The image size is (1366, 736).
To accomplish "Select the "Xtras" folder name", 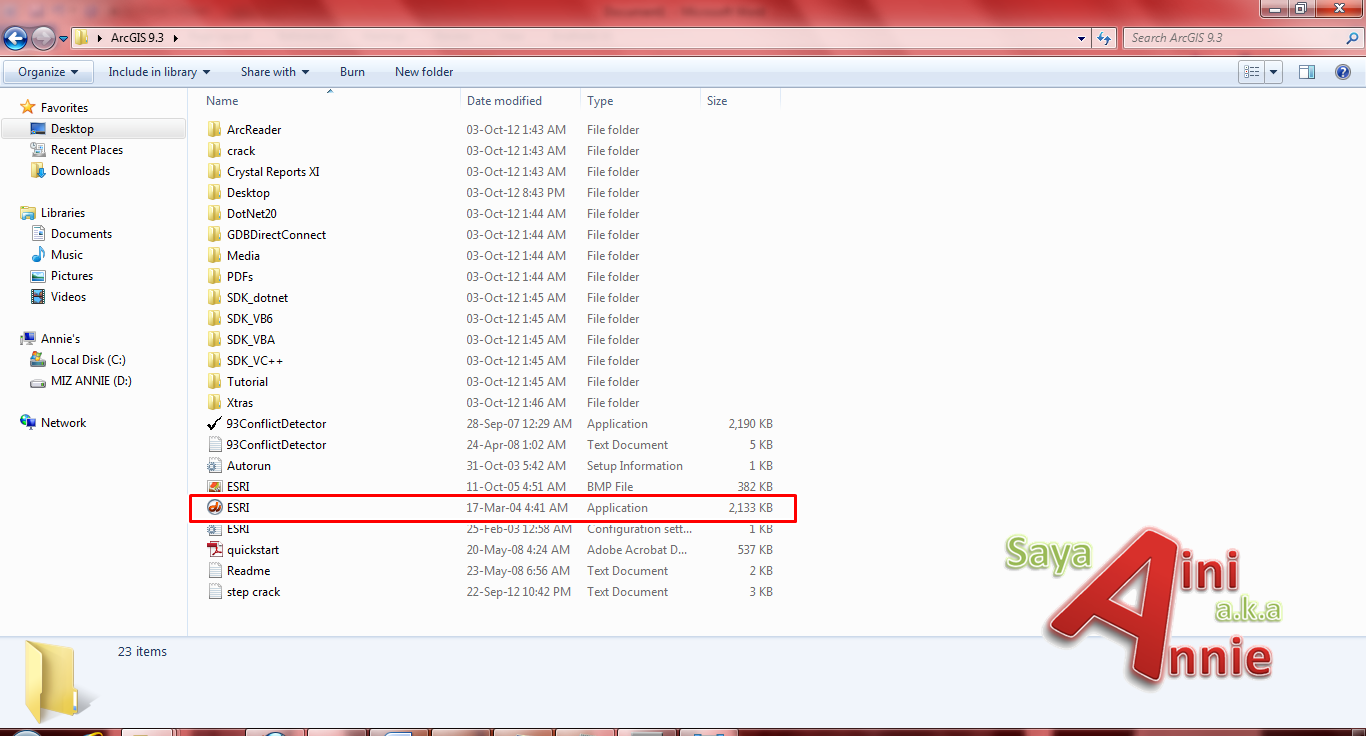I will coord(240,403).
